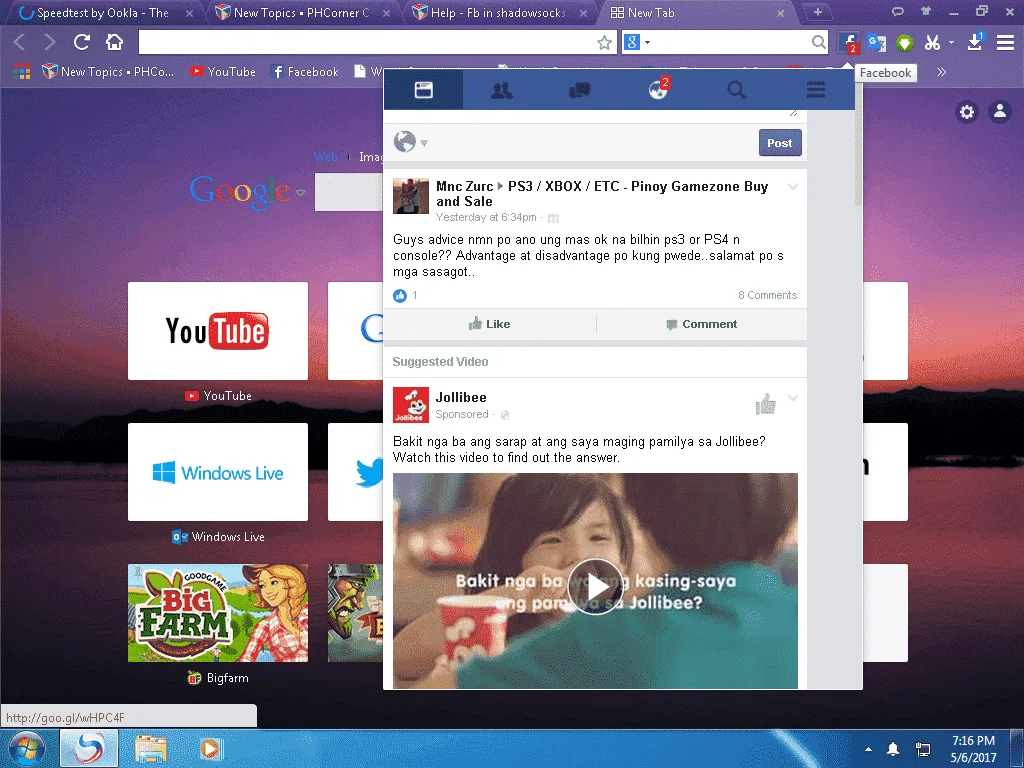
Task: Play the Jollibee suggested video
Action: pyautogui.click(x=596, y=586)
